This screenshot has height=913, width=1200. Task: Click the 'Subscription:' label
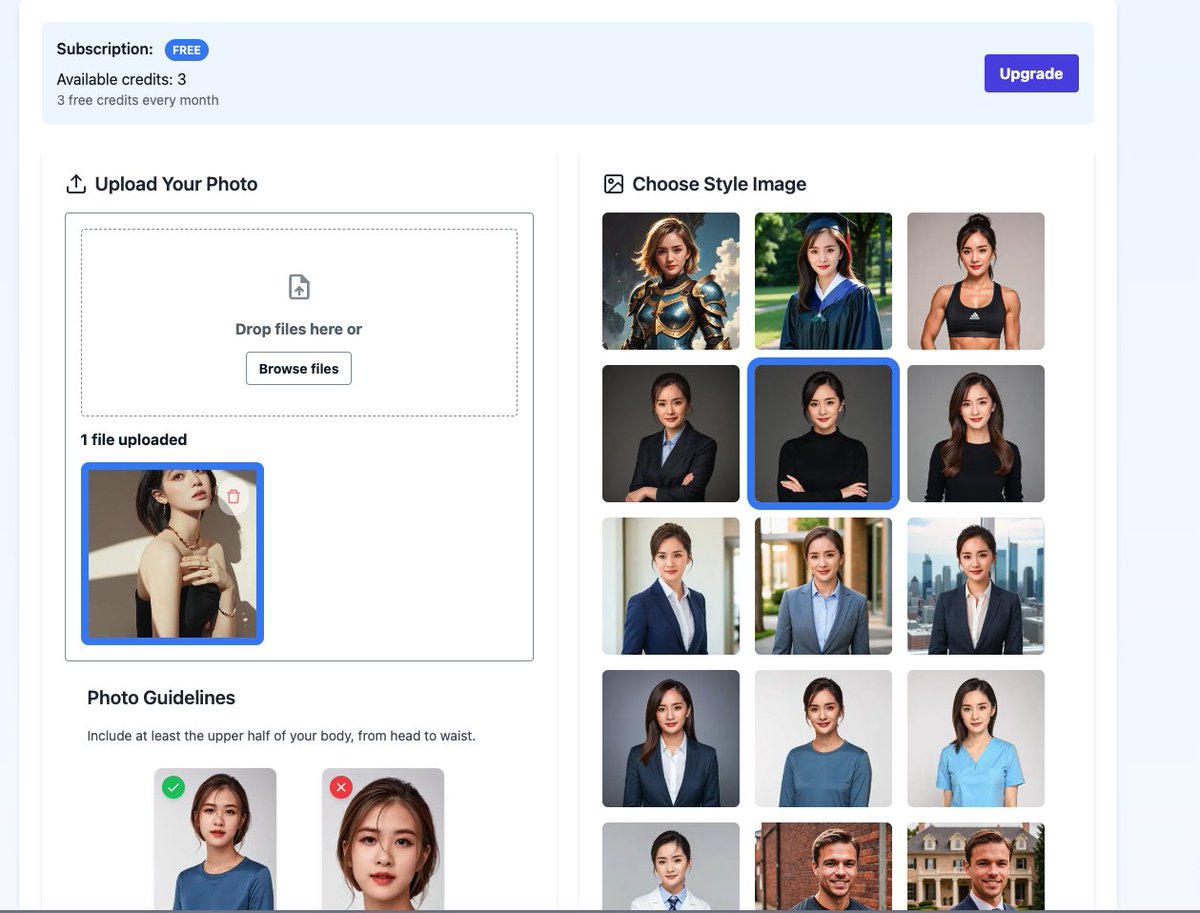105,49
